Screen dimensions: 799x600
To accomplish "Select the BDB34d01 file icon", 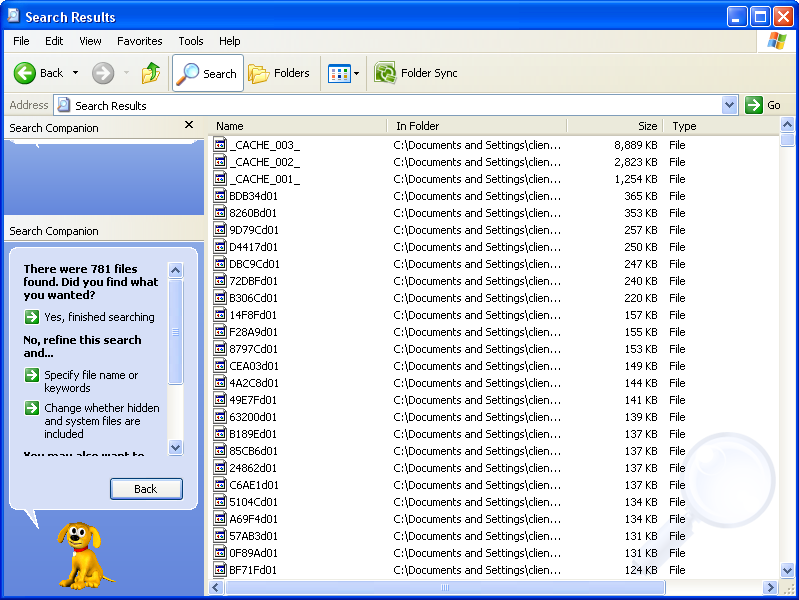I will [220, 196].
